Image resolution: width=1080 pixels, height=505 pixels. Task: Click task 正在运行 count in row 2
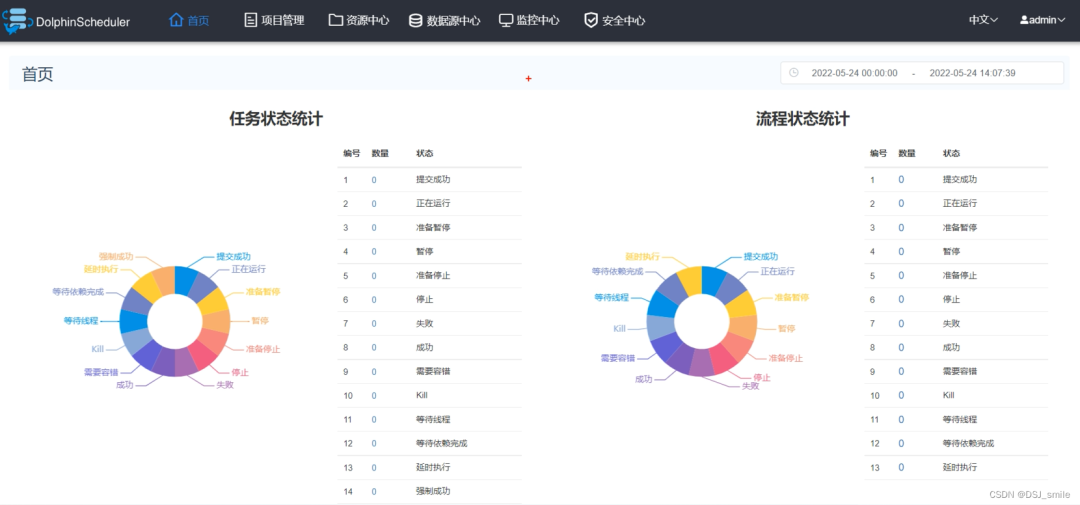tap(374, 204)
